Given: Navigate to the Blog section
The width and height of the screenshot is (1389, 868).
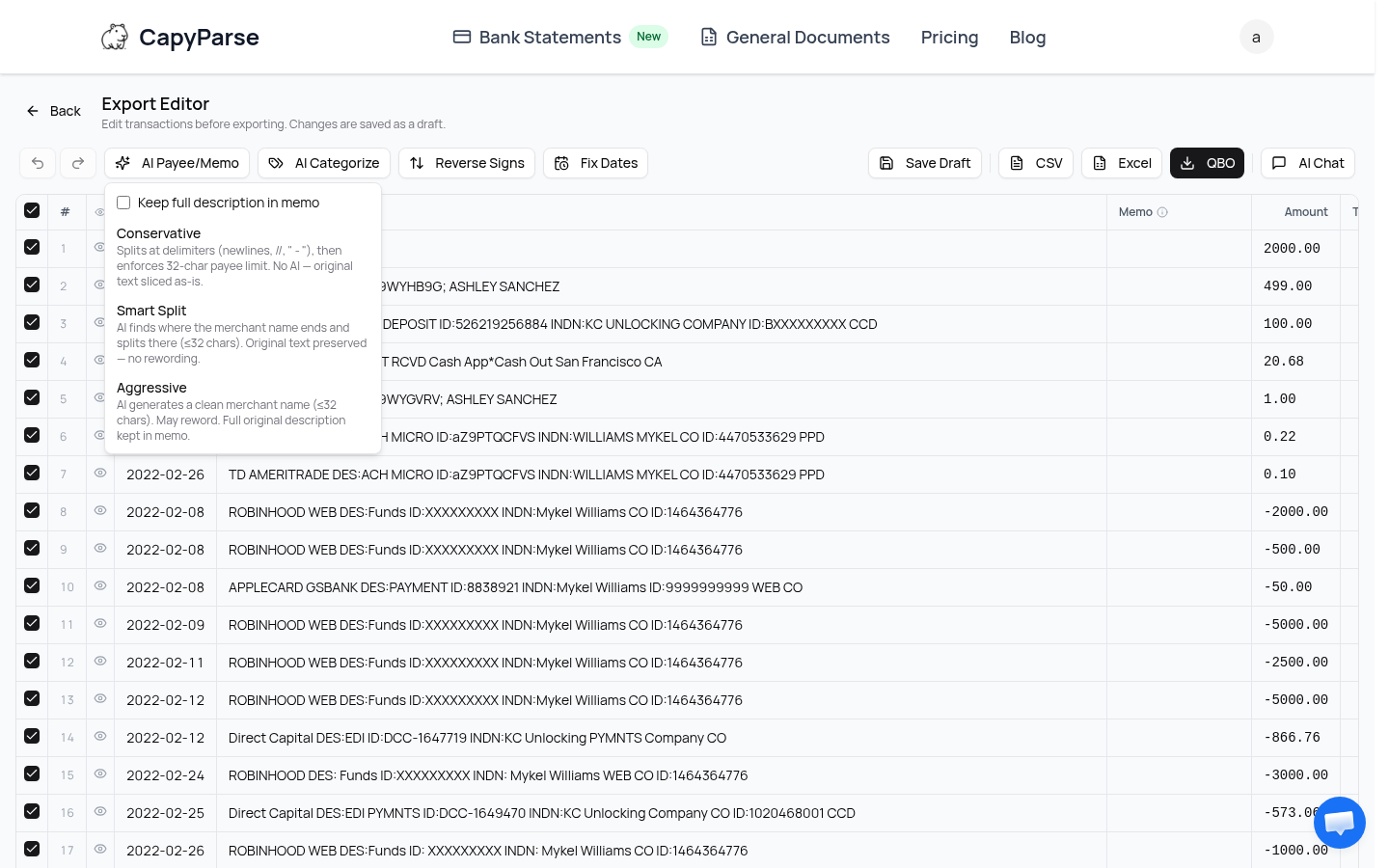Looking at the screenshot, I should click(1027, 37).
